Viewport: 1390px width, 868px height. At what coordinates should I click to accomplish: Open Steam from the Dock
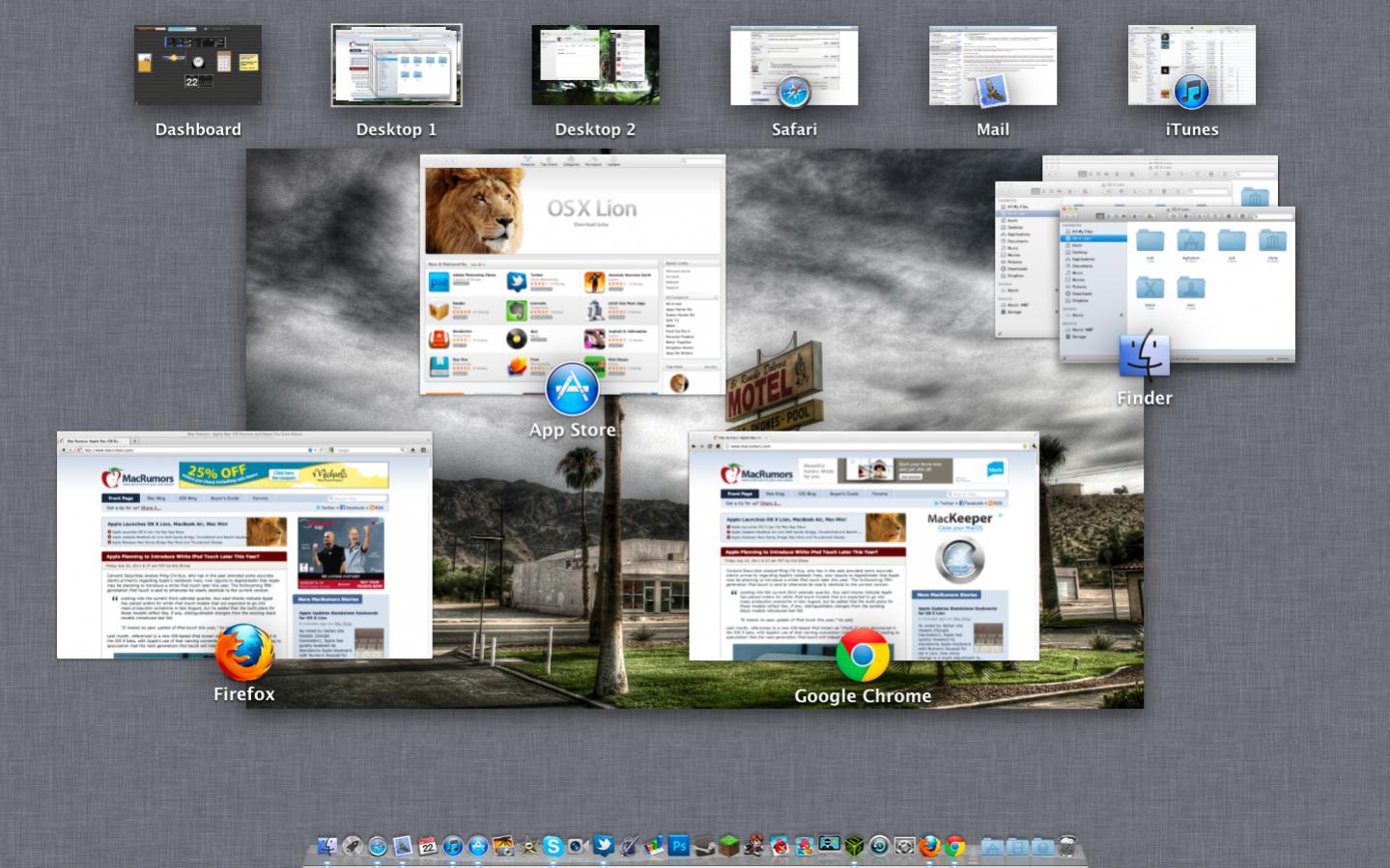pos(704,846)
